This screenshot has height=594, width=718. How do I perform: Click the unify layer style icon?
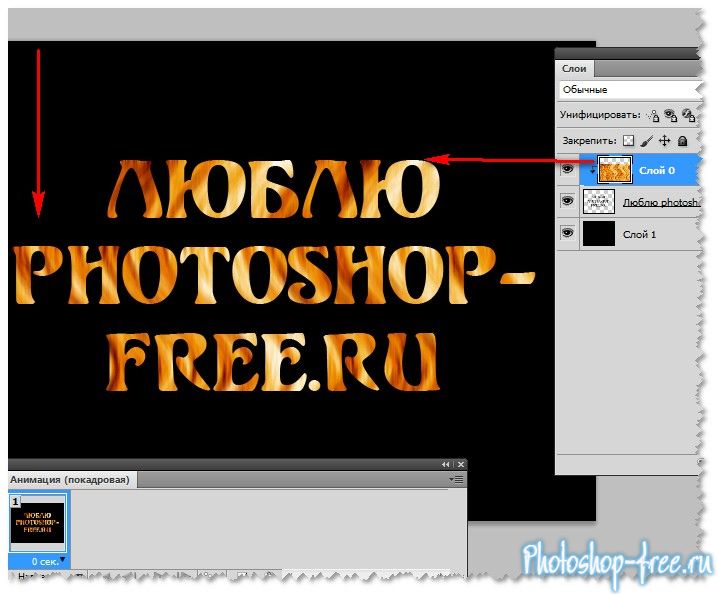tap(691, 115)
